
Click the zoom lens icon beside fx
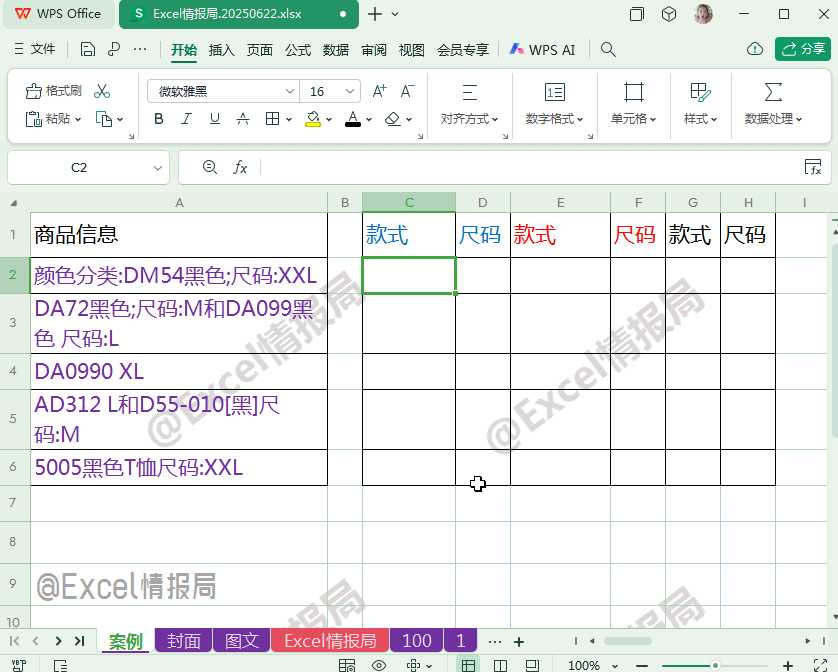point(210,167)
